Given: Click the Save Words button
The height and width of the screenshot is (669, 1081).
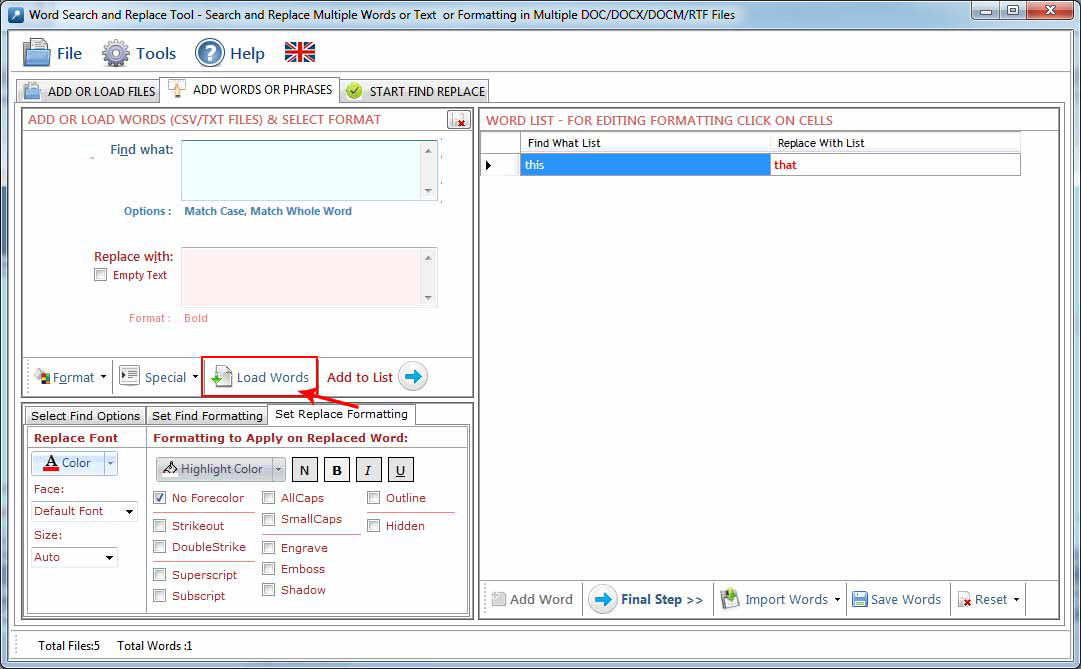Looking at the screenshot, I should pos(897,599).
